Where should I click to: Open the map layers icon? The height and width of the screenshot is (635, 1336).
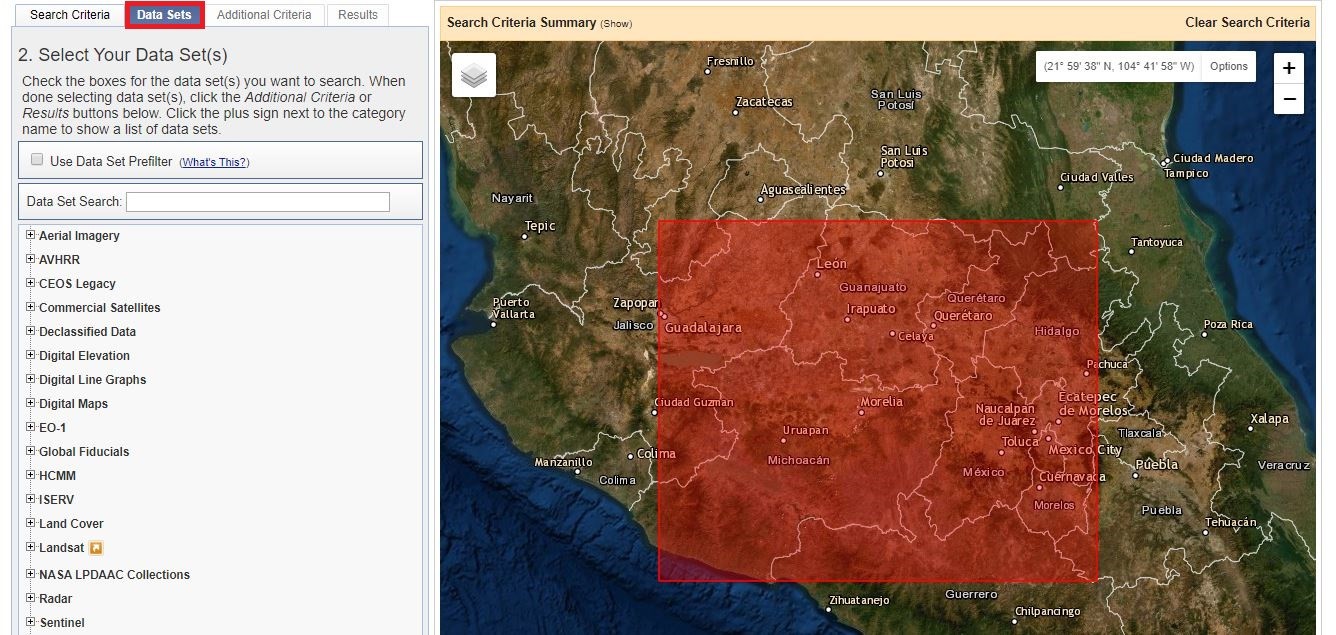[474, 76]
